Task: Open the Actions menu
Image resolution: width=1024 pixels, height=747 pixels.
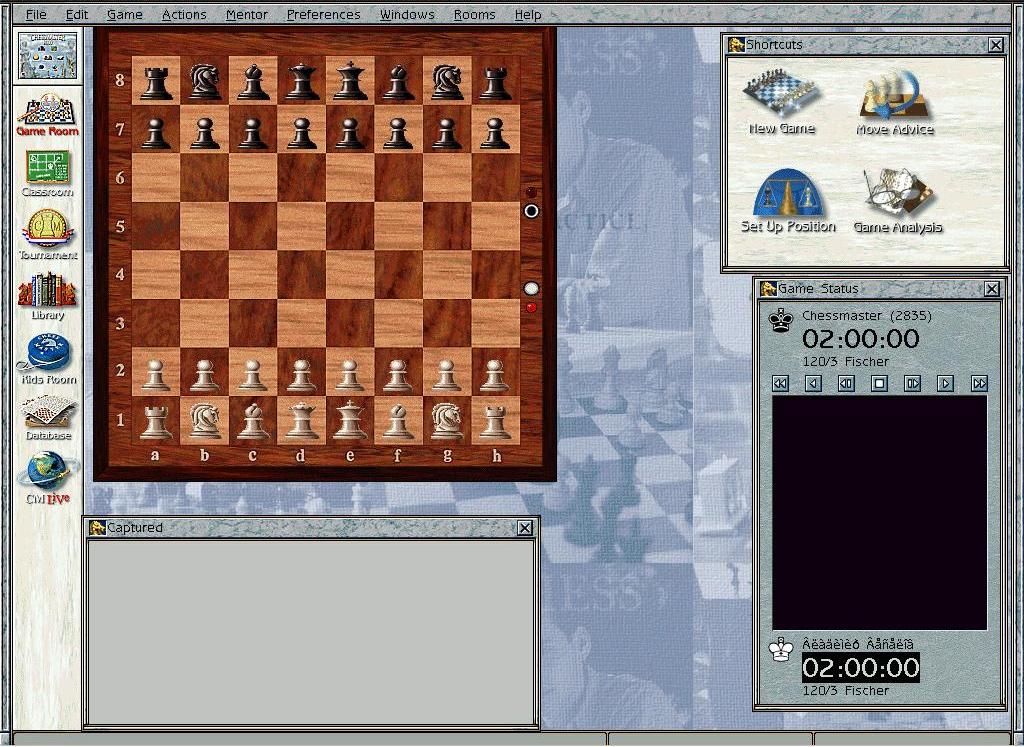Action: point(184,15)
